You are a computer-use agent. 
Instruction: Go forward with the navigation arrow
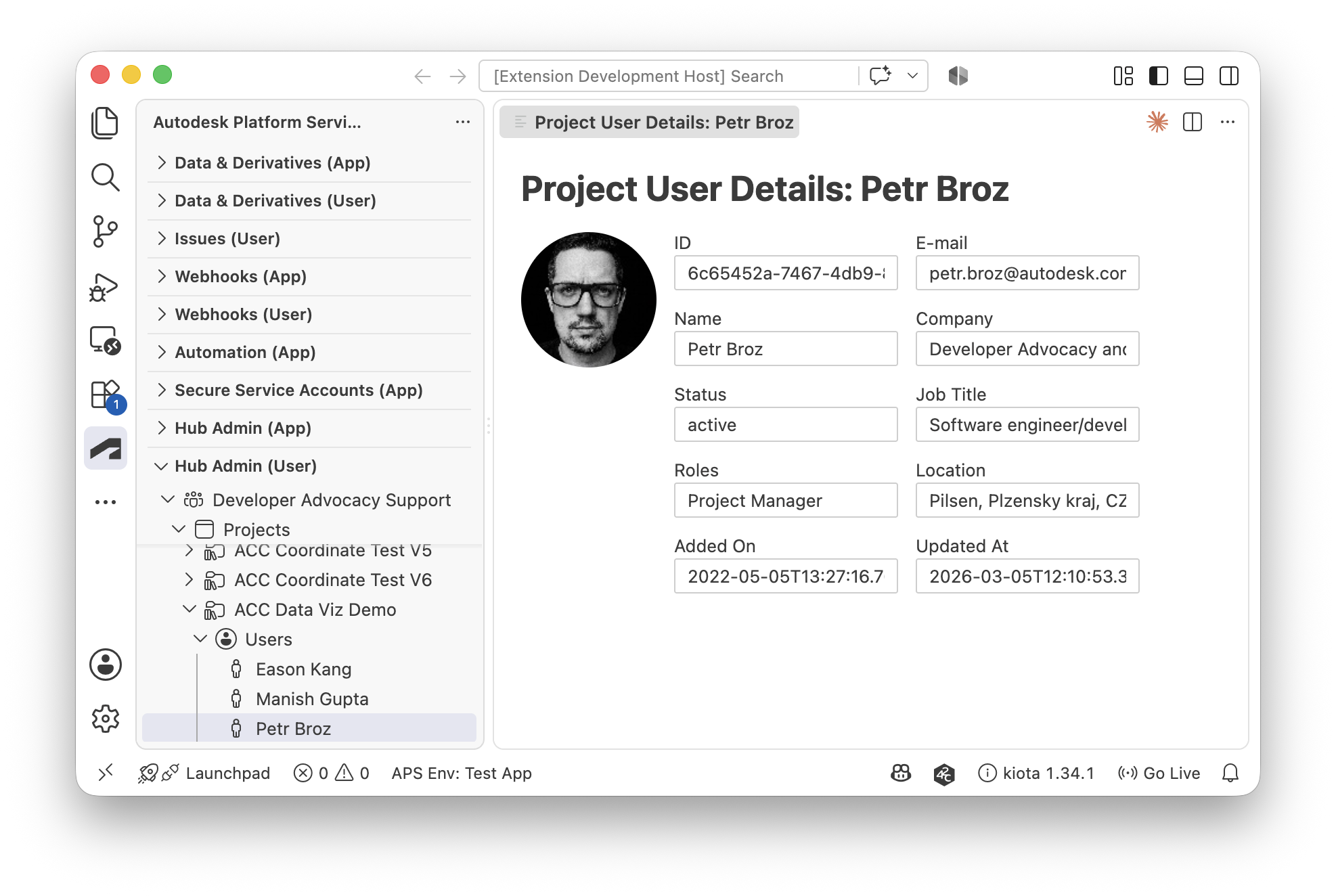point(458,76)
